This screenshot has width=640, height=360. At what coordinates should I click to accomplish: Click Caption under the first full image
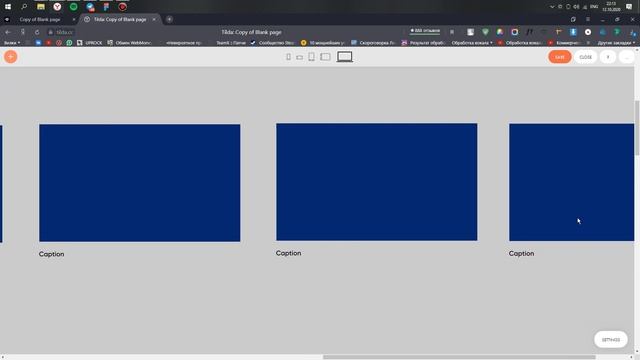[51, 254]
